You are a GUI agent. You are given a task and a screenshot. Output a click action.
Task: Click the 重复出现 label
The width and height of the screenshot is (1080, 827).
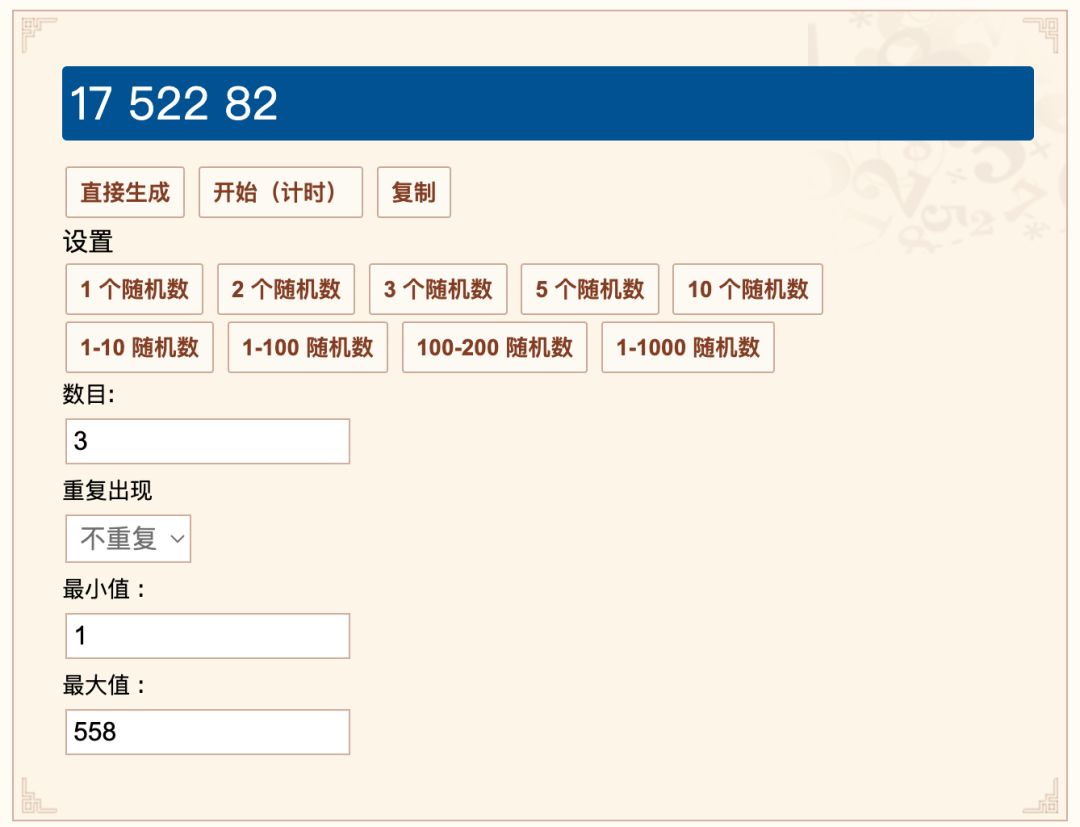coord(107,490)
